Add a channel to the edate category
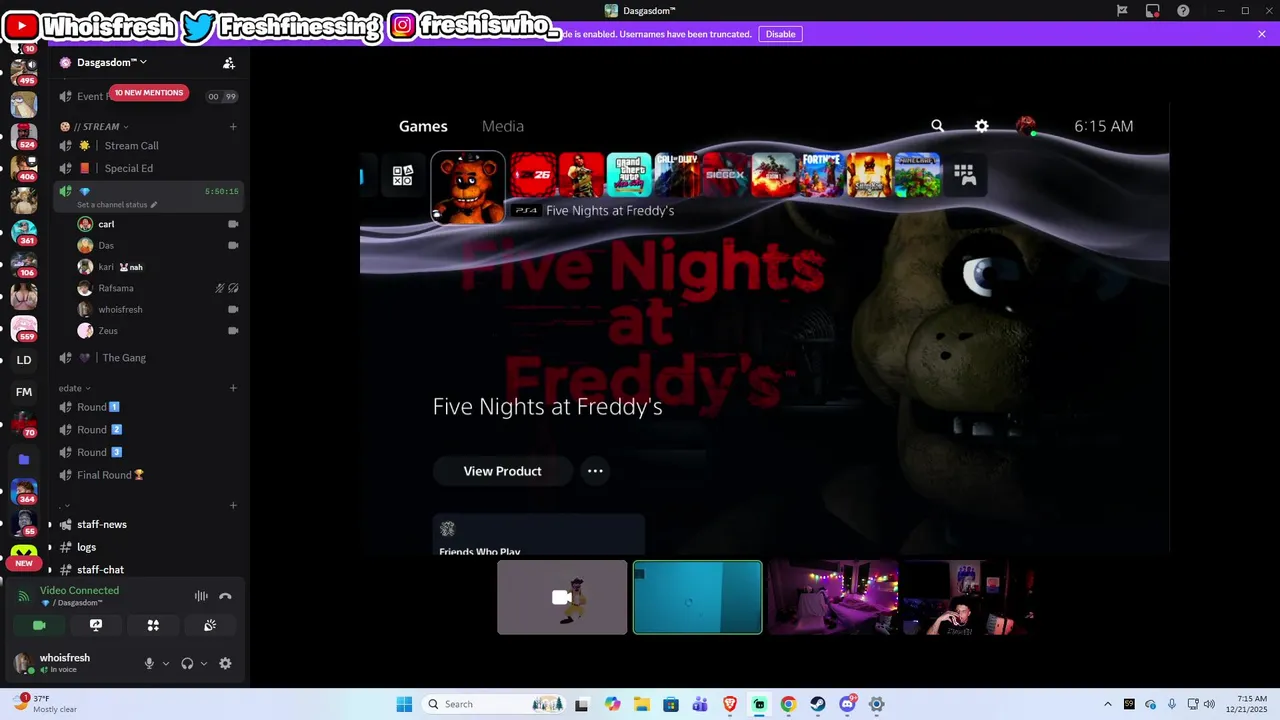The width and height of the screenshot is (1280, 720). [233, 388]
